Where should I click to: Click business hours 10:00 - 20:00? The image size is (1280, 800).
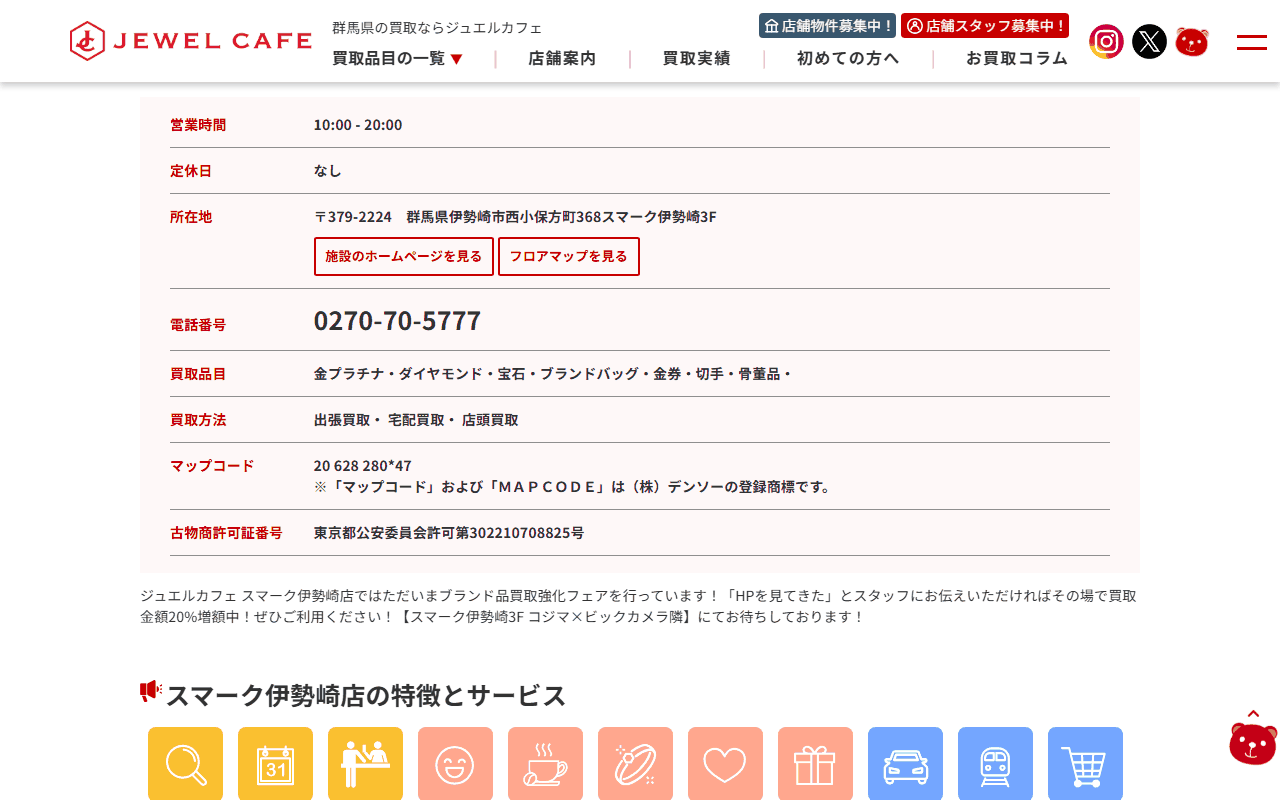pyautogui.click(x=358, y=125)
